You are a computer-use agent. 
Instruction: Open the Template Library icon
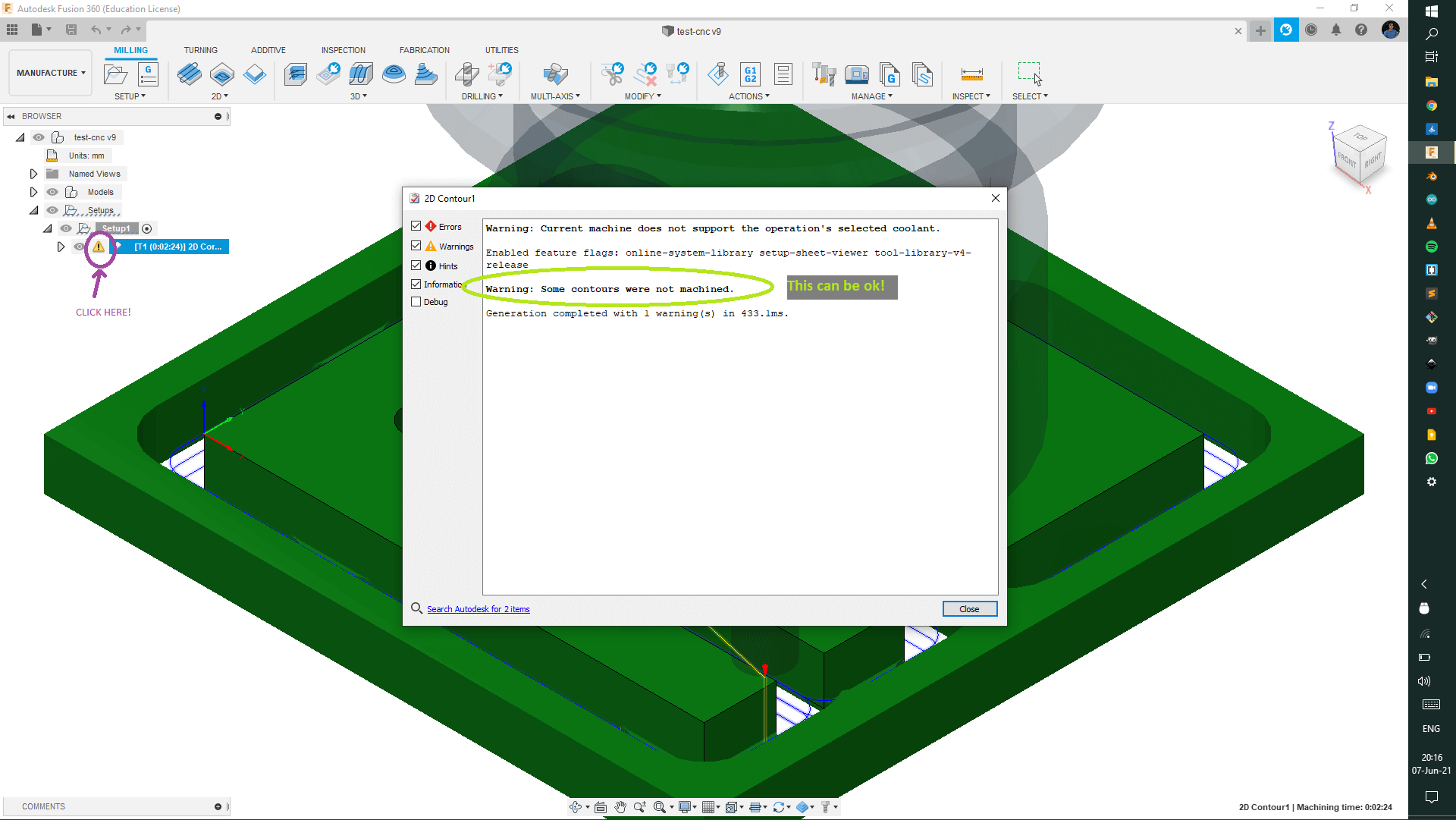tap(922, 74)
